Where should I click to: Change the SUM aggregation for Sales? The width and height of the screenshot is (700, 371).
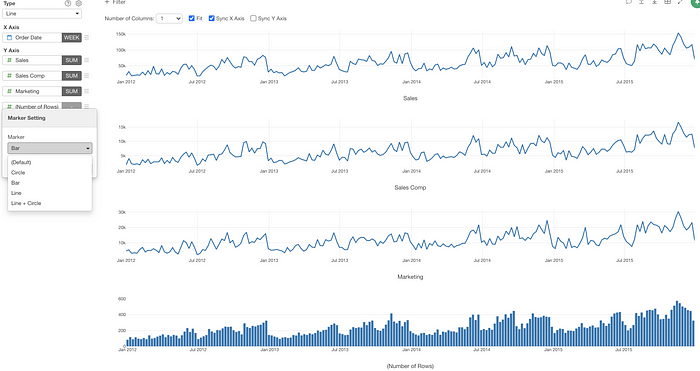[x=71, y=60]
